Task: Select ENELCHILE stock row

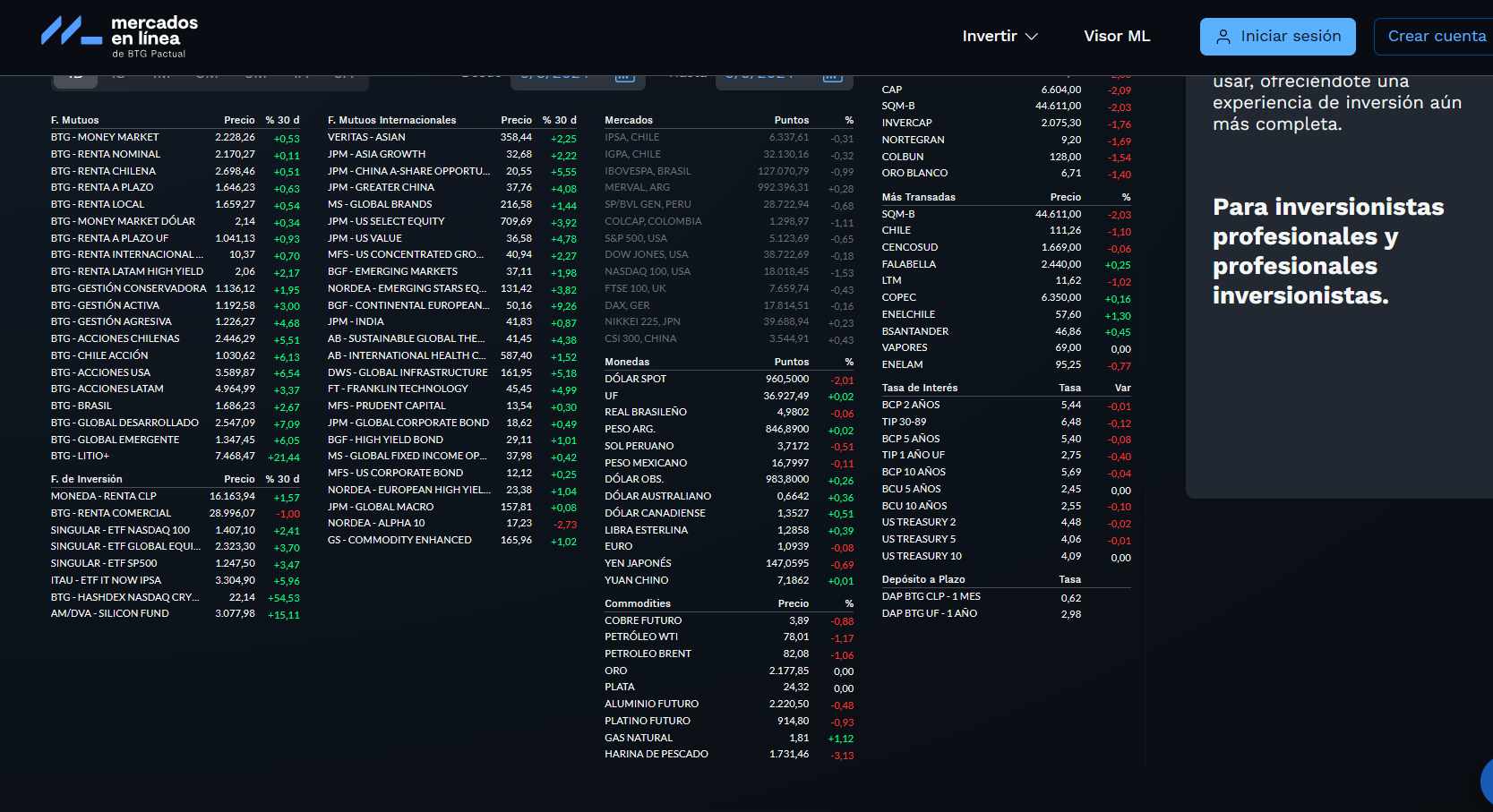Action: 1006,314
